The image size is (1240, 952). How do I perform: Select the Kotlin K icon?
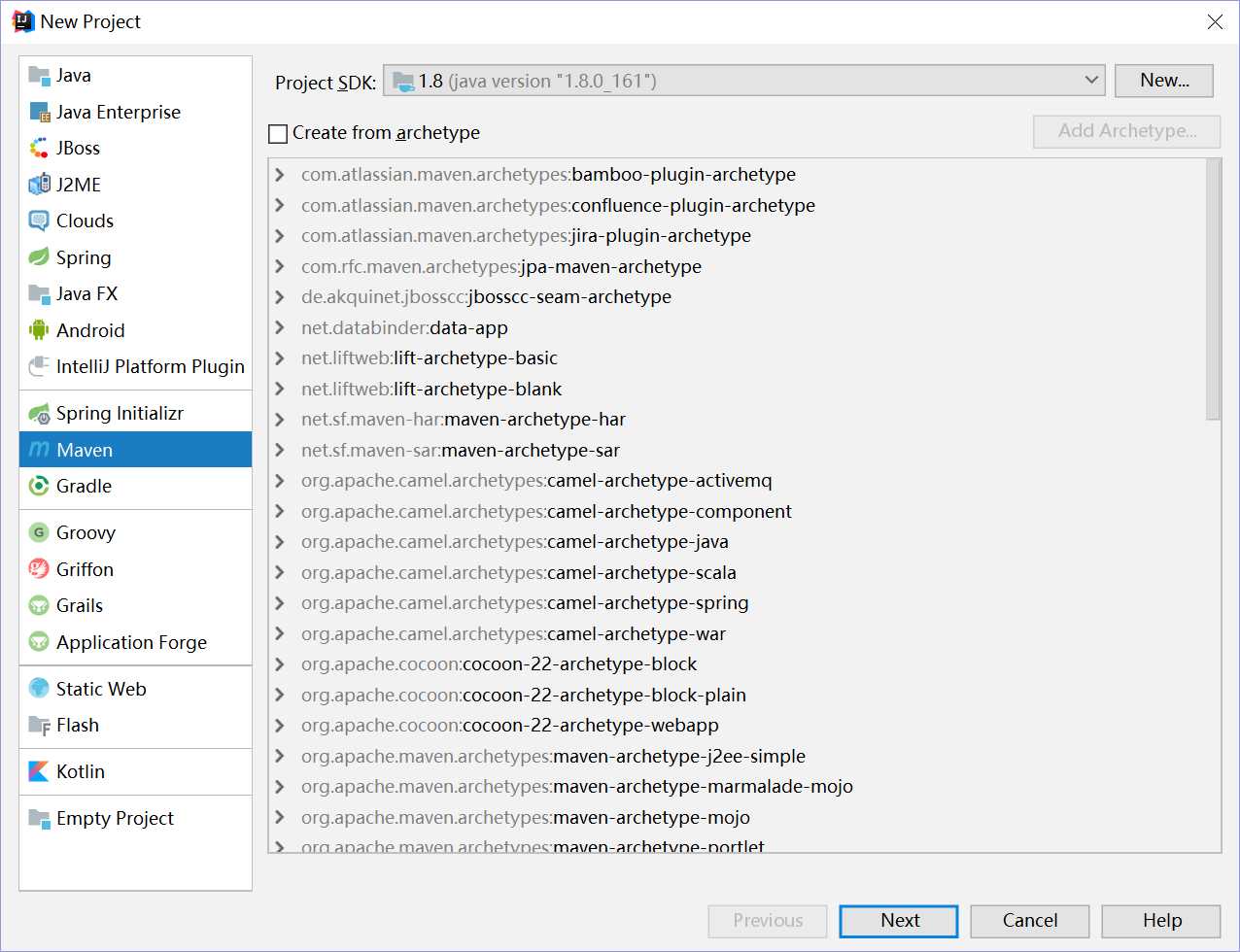pos(39,772)
